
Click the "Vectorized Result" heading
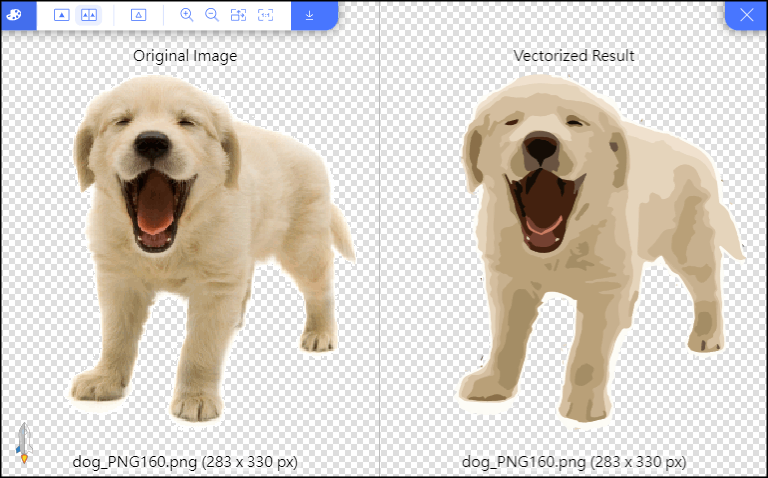[574, 56]
